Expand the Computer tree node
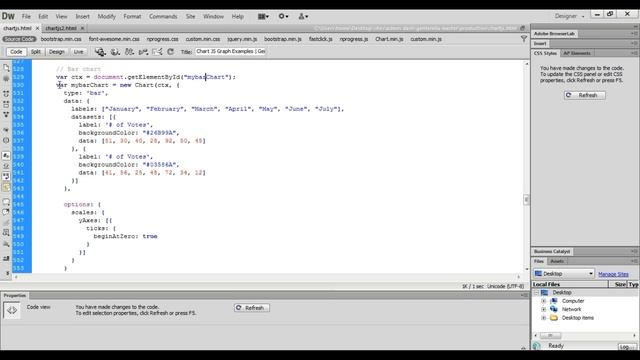 [x=544, y=301]
